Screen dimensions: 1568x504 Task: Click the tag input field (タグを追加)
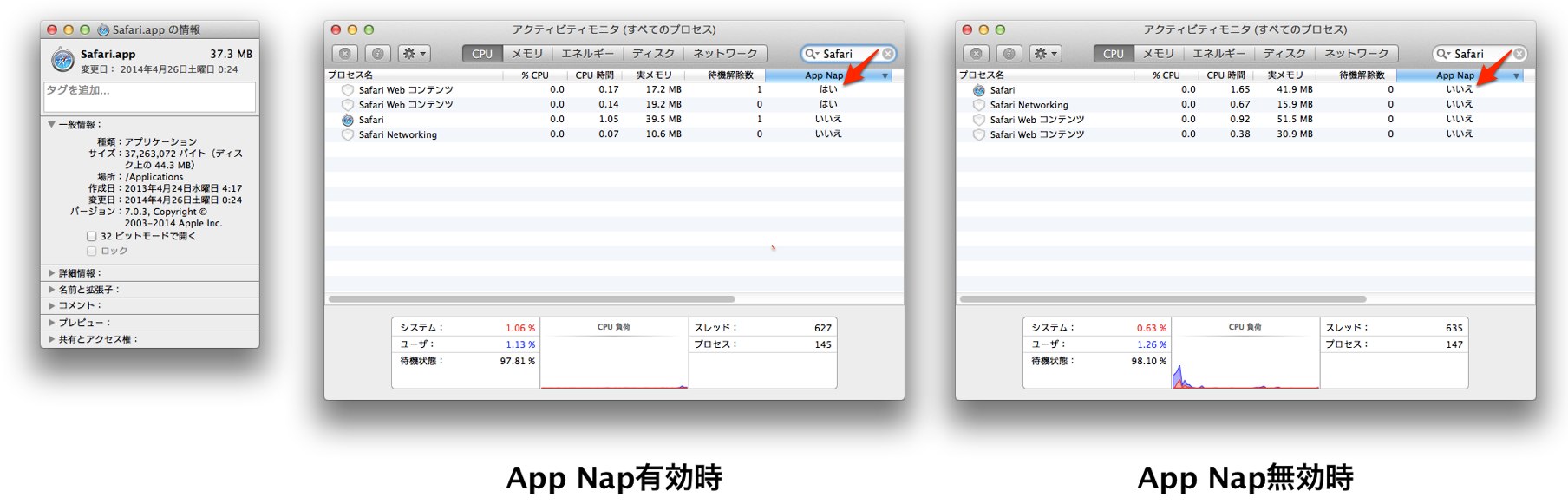coord(149,97)
